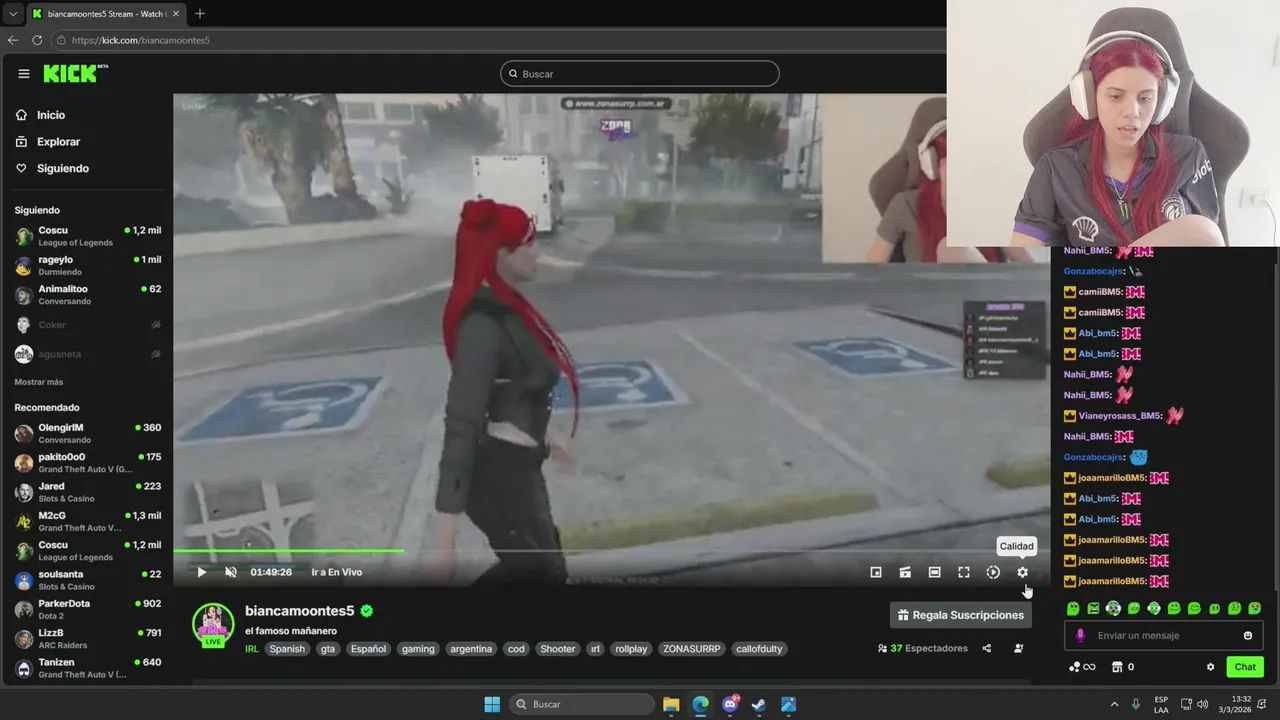Image resolution: width=1280 pixels, height=720 pixels.
Task: Open Discord from taskbar
Action: coord(730,704)
